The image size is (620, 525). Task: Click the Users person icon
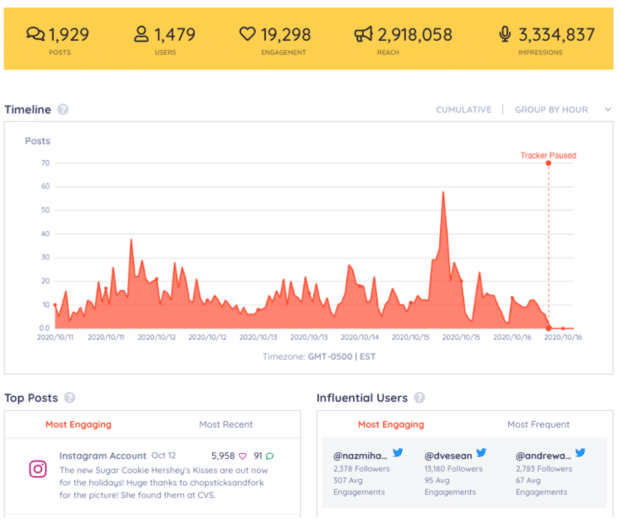click(x=141, y=35)
